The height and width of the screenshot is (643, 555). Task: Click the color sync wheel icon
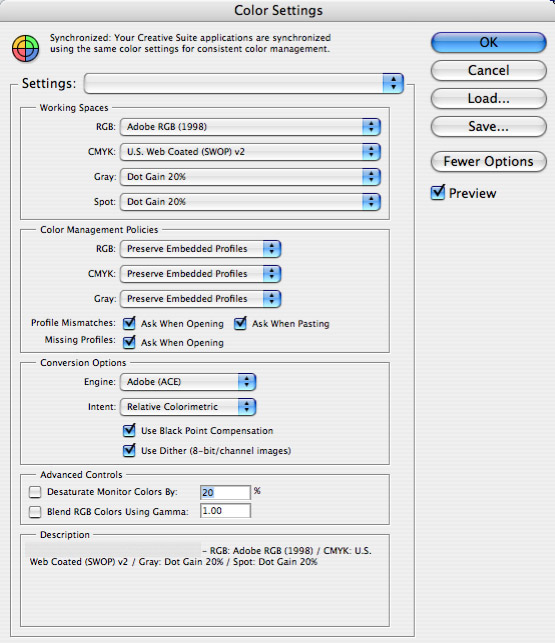[25, 48]
